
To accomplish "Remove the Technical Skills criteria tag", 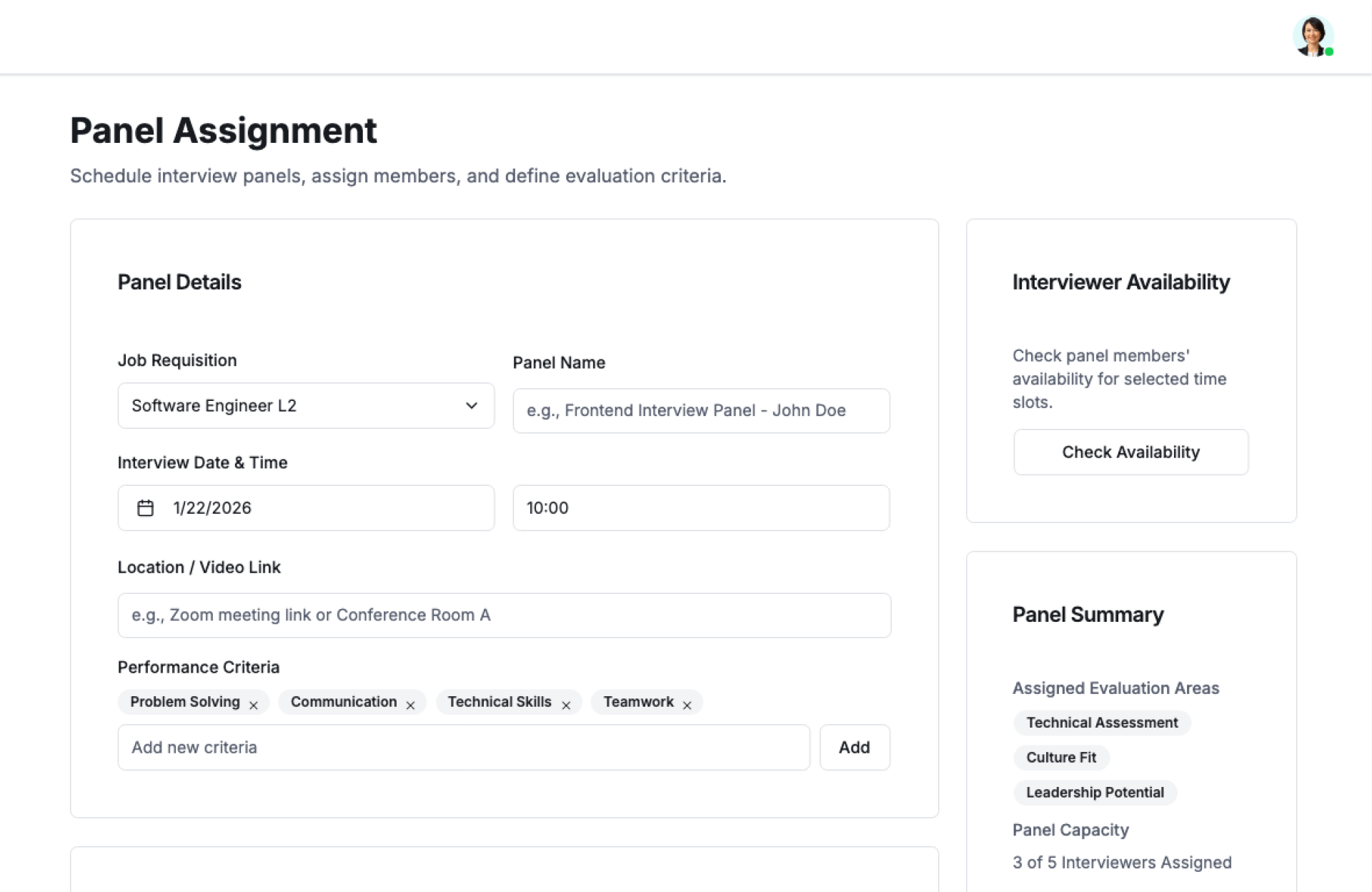I will [x=566, y=705].
